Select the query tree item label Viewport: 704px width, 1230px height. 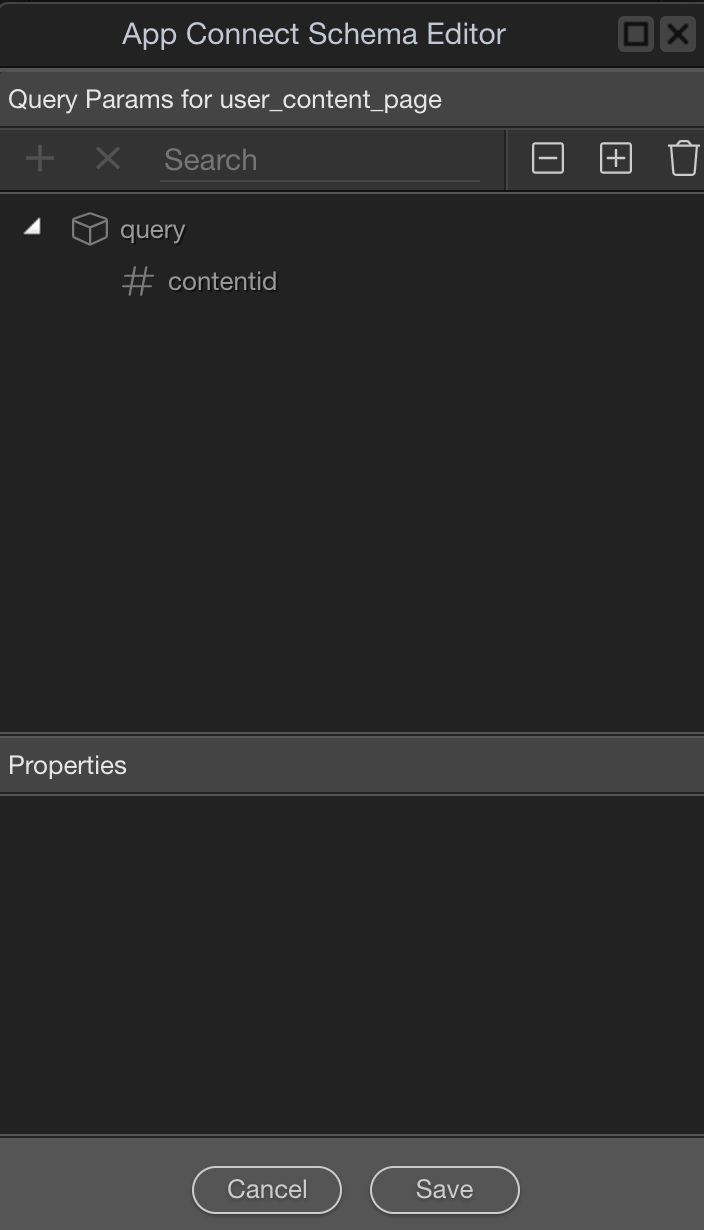152,230
